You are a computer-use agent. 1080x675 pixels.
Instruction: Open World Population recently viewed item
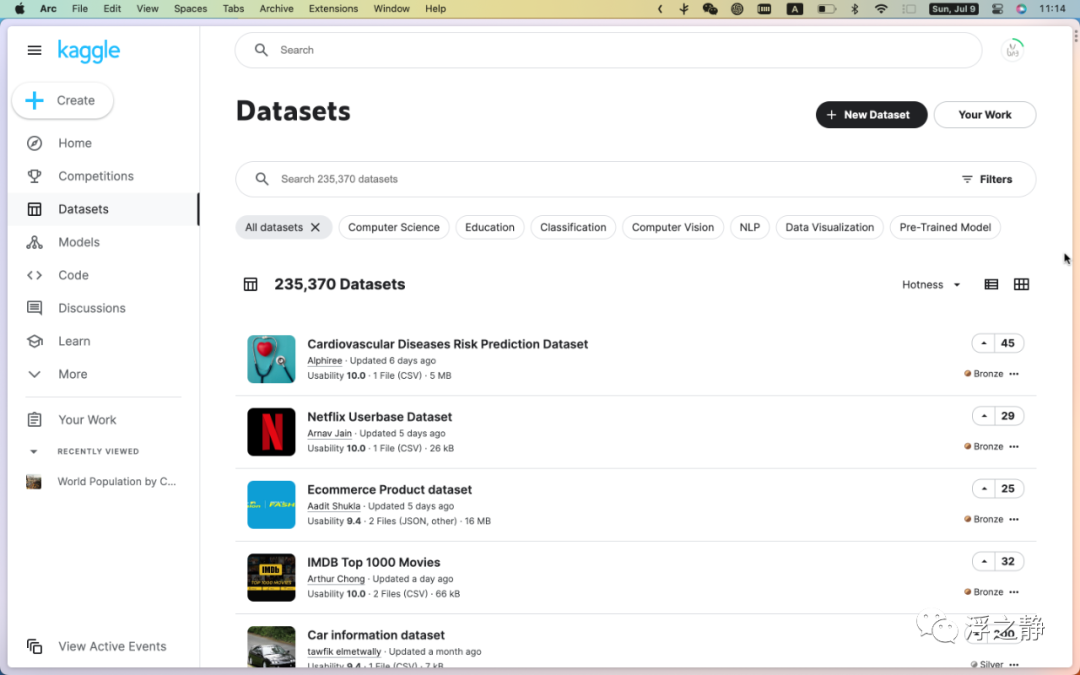[103, 481]
